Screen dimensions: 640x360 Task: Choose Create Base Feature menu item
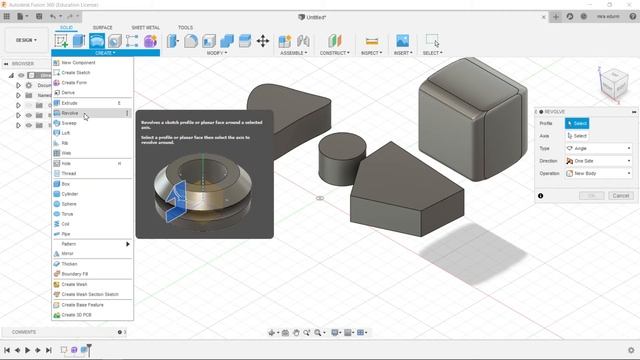pyautogui.click(x=92, y=305)
